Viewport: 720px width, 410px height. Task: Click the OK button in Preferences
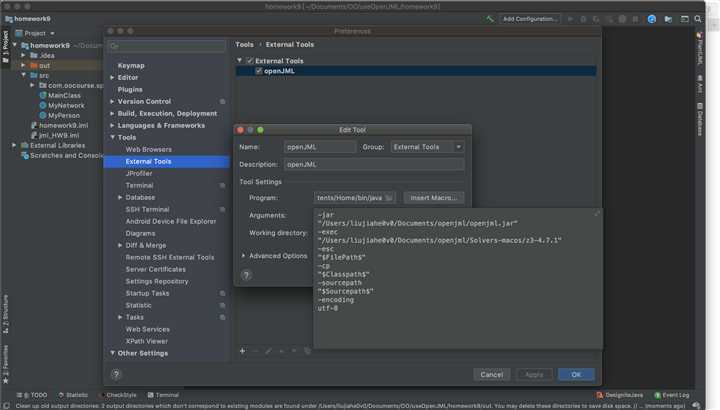[576, 375]
